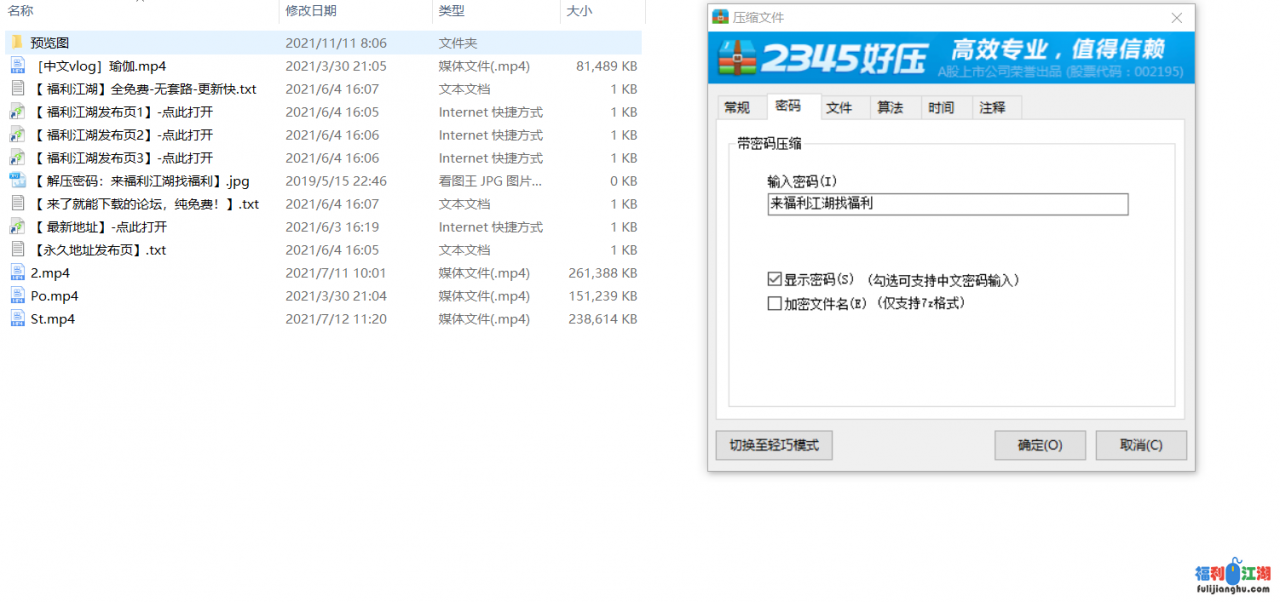Click the 2.mp4 media file icon
The width and height of the screenshot is (1280, 602).
pos(17,273)
